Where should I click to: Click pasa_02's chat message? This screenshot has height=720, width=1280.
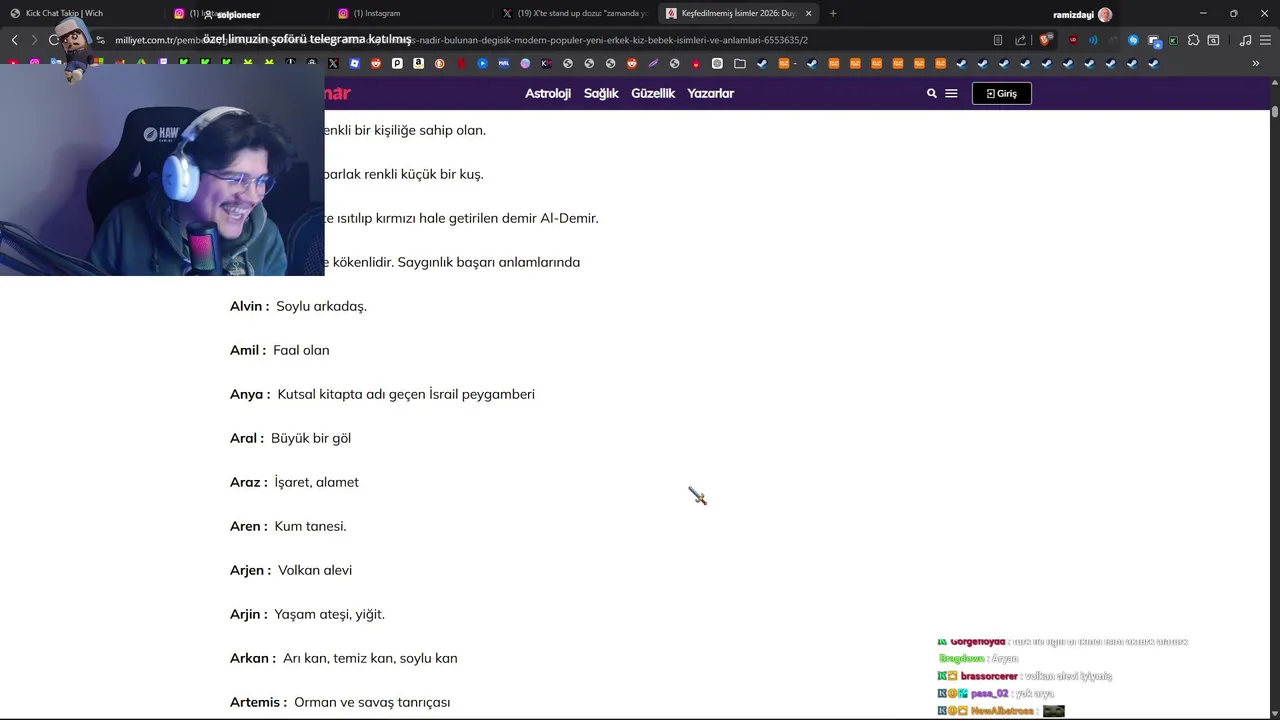(996, 693)
